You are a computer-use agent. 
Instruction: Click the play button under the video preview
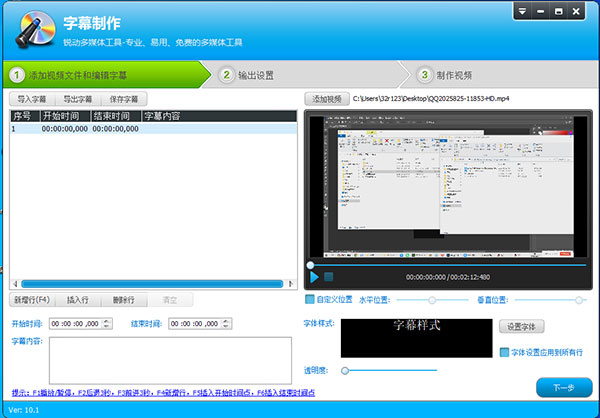pos(314,276)
